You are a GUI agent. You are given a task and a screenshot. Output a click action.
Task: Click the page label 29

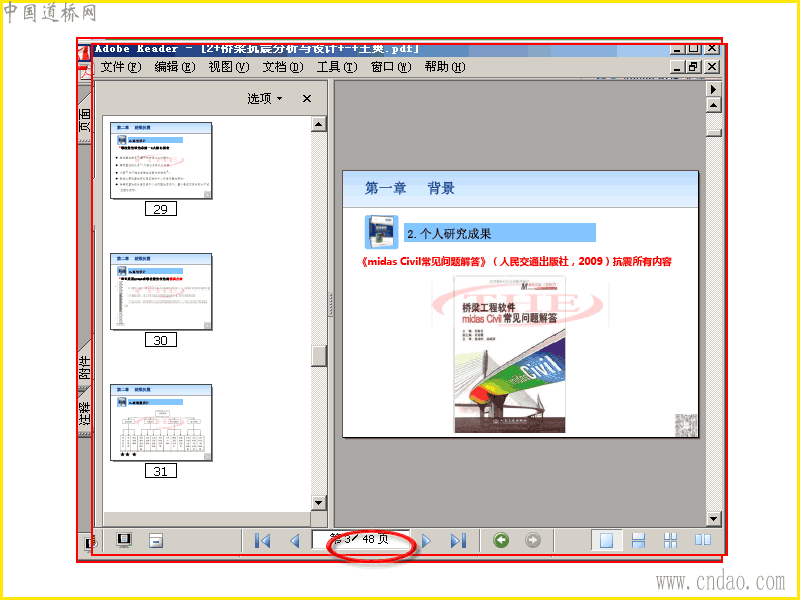(x=161, y=209)
